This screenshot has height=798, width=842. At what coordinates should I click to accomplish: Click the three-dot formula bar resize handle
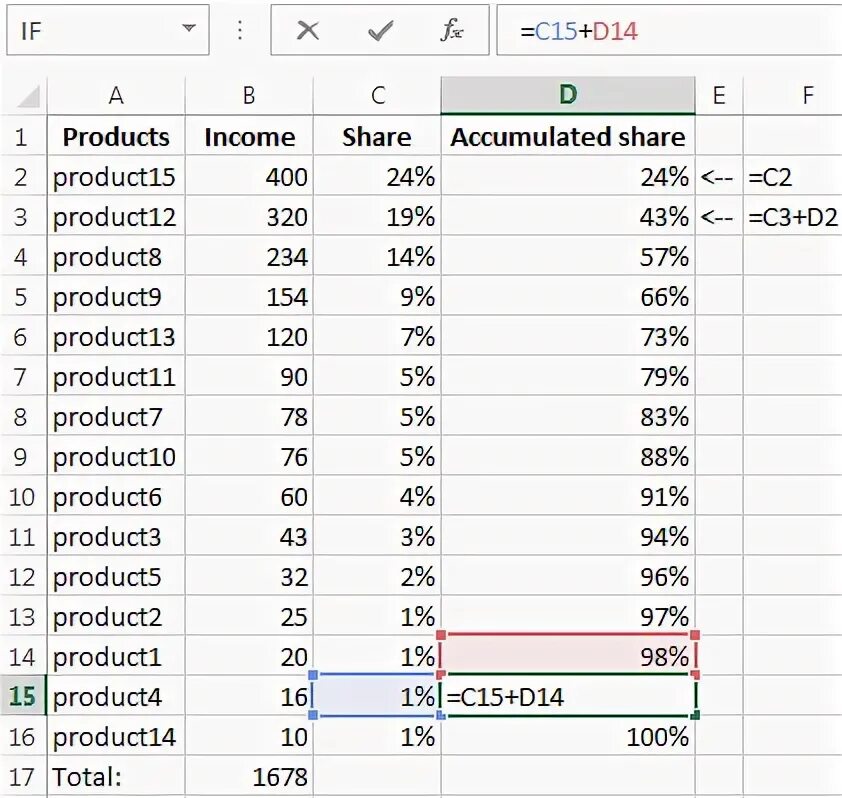click(240, 31)
